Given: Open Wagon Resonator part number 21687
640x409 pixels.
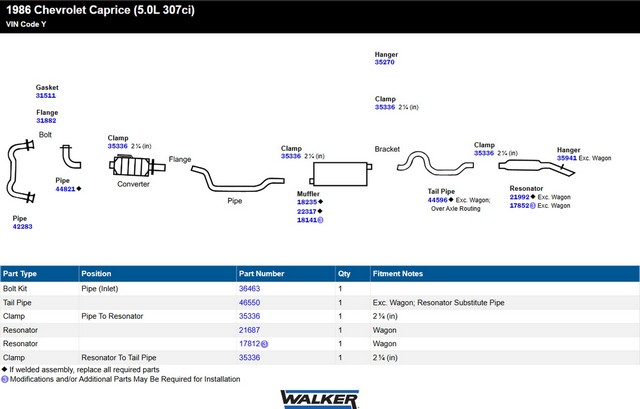Looking at the screenshot, I should pyautogui.click(x=249, y=330).
